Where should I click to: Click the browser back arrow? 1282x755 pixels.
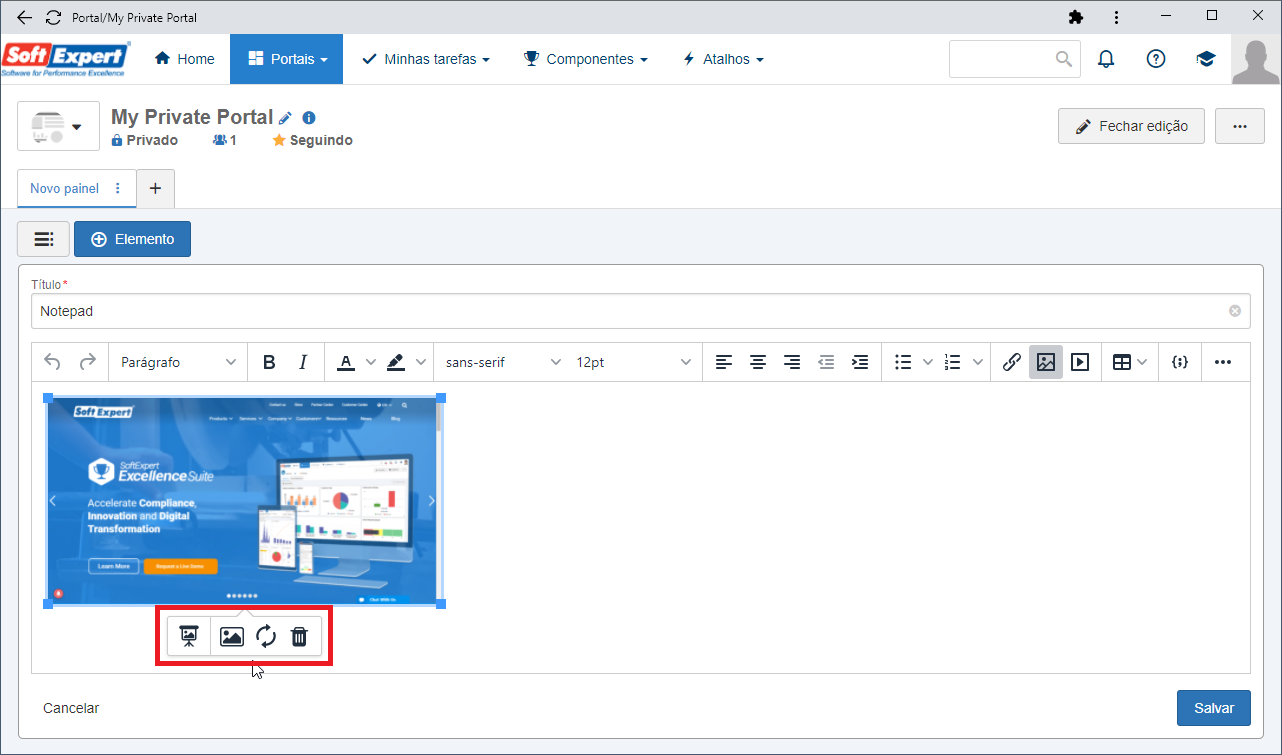[25, 17]
